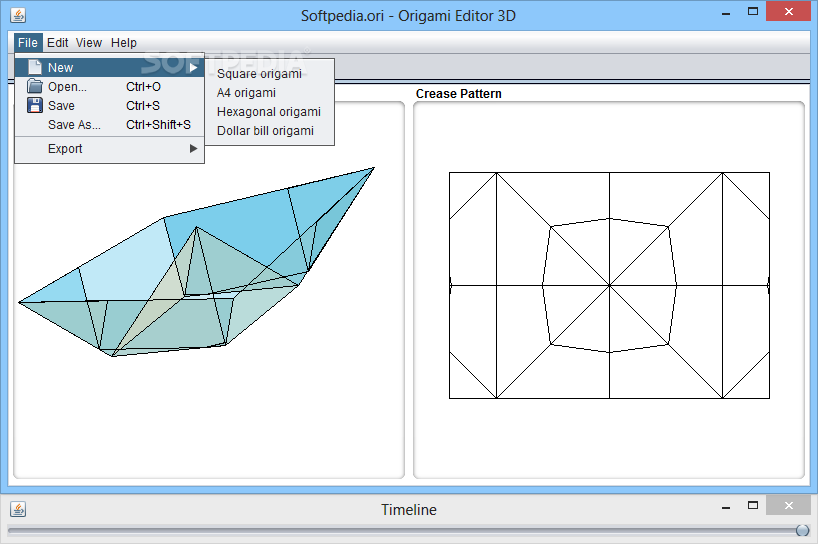Open the Edit menu
This screenshot has height=544, width=818.
coord(57,43)
